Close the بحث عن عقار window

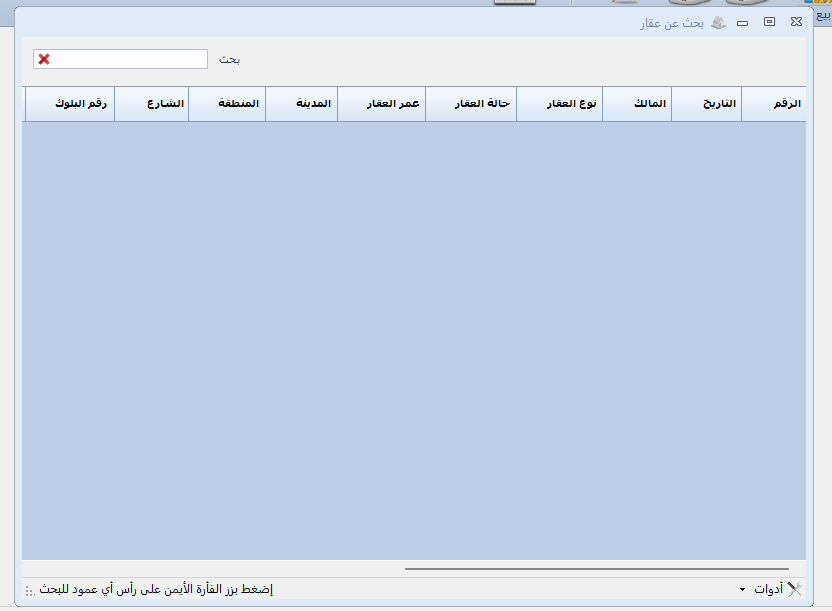[796, 22]
